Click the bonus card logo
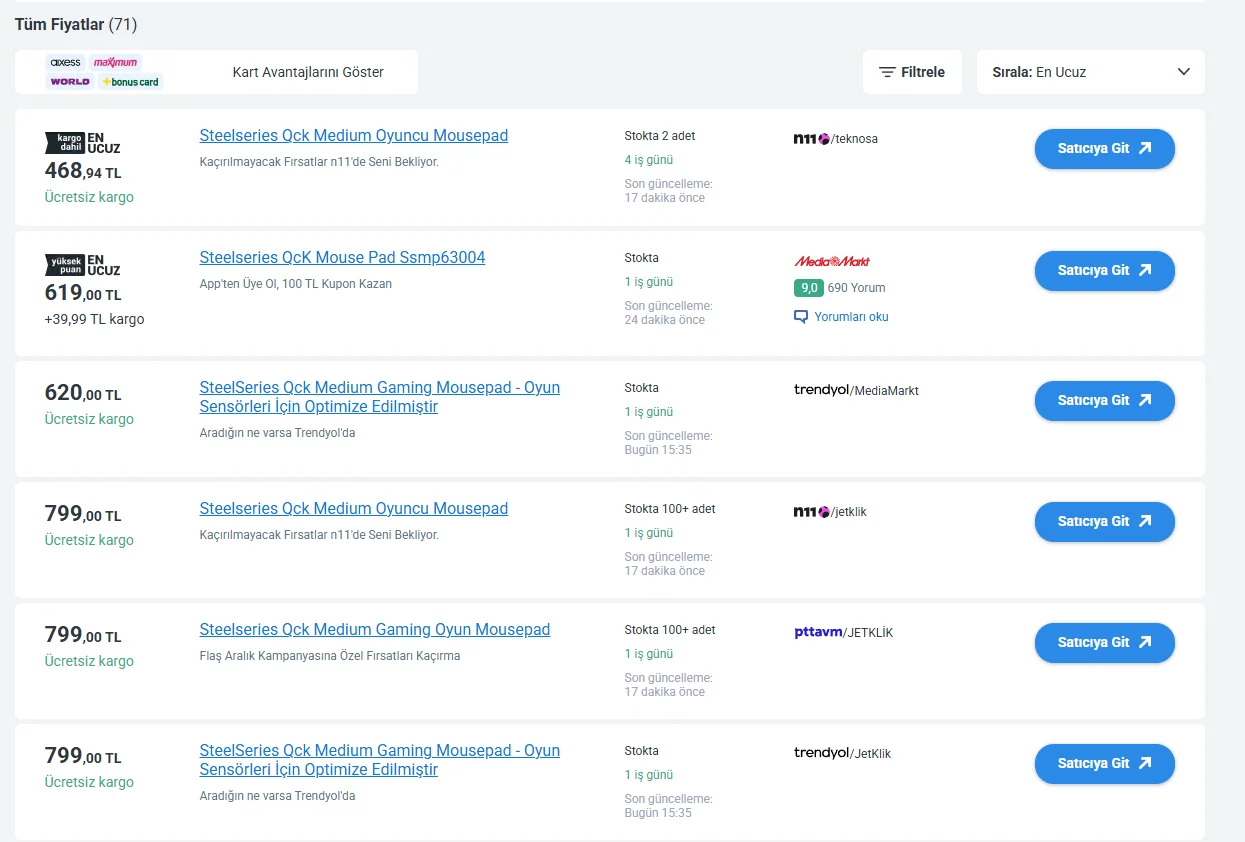The image size is (1245, 842). [130, 82]
